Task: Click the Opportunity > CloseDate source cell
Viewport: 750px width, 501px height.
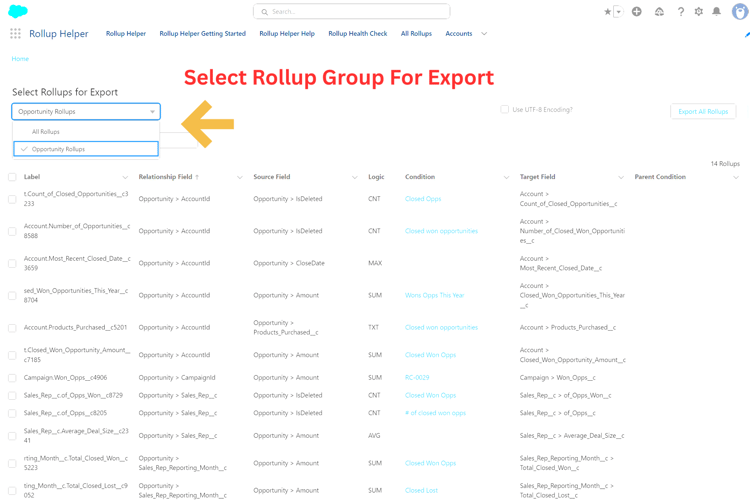Action: coord(289,263)
